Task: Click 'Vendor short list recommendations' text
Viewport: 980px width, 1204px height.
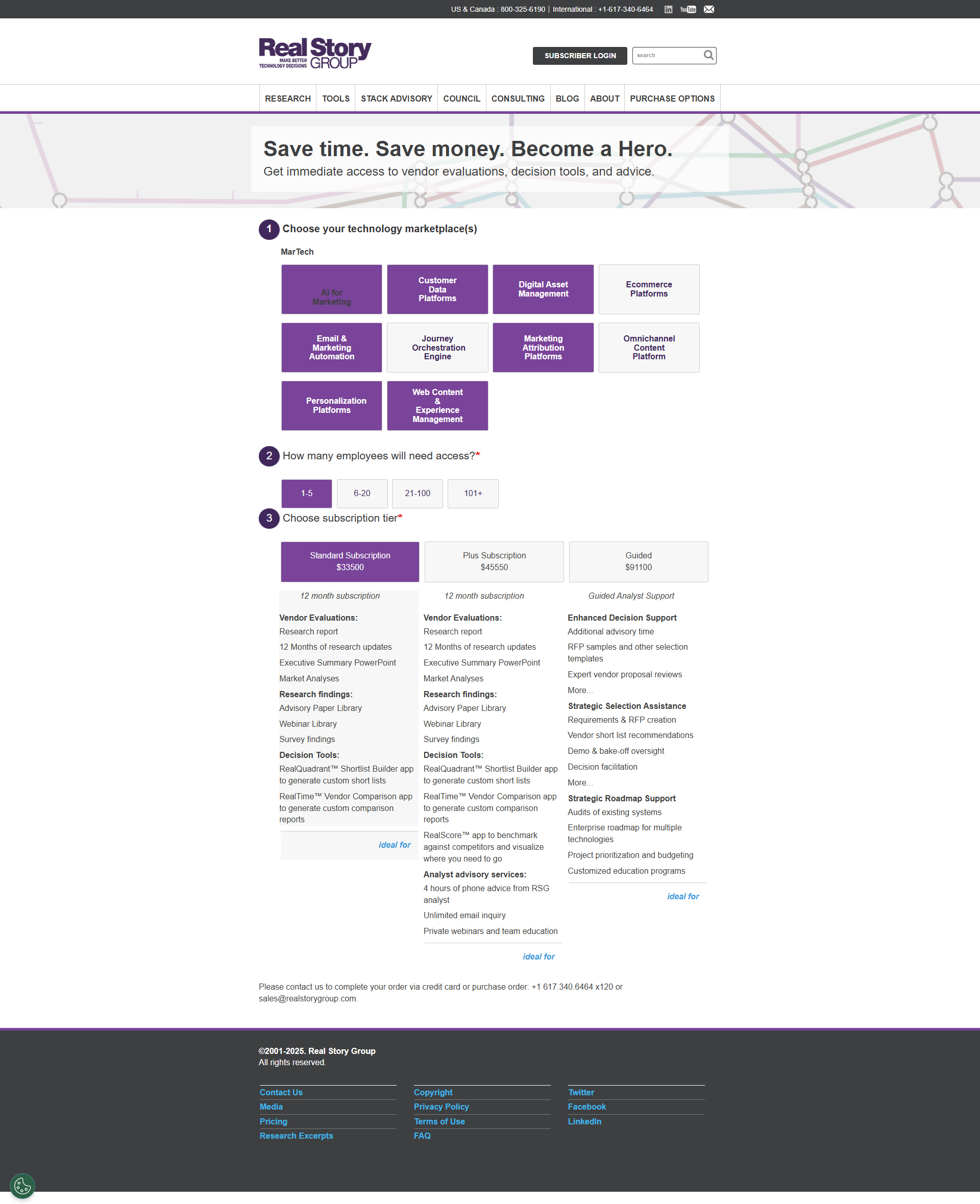Action: tap(630, 735)
